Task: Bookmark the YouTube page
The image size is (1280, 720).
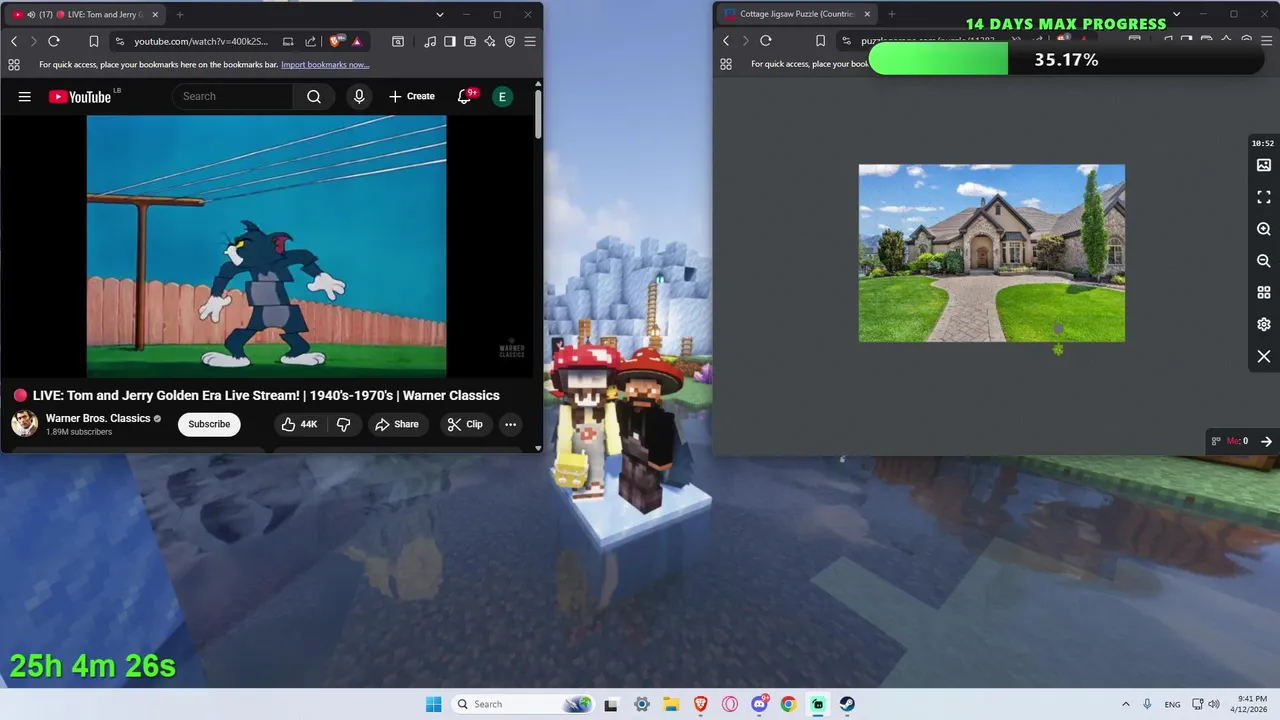Action: click(94, 41)
